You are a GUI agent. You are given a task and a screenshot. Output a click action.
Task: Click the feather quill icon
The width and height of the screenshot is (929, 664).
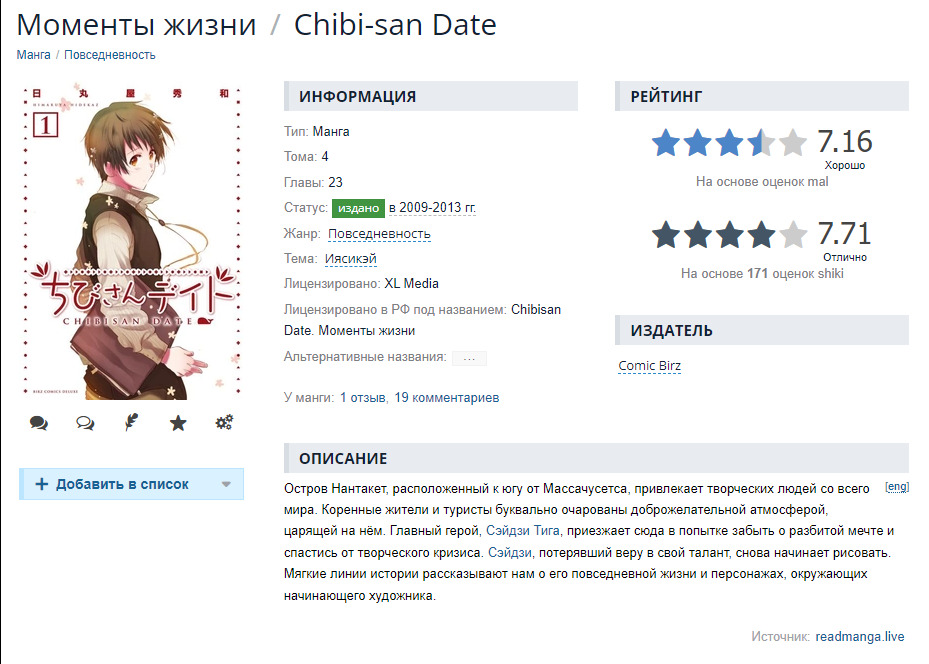pos(131,423)
